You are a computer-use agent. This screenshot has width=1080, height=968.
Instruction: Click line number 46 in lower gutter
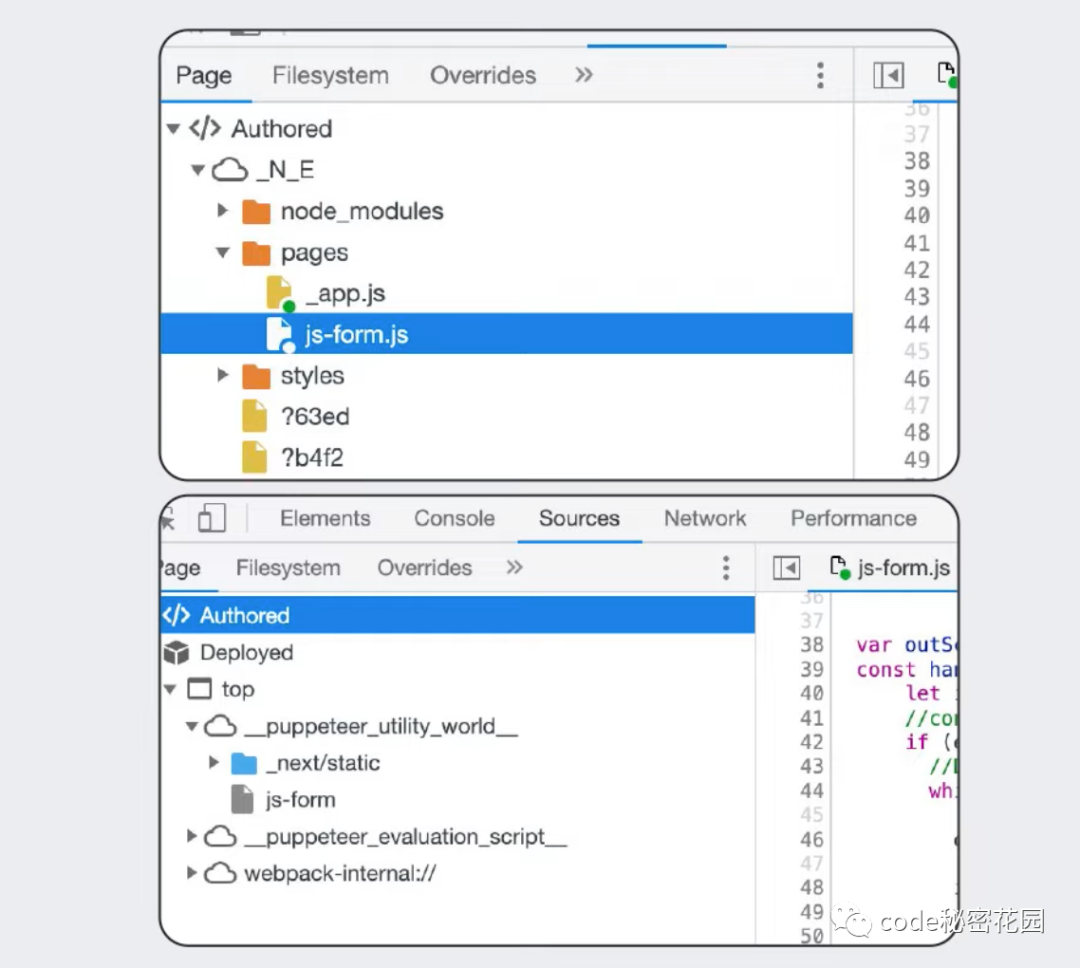pos(812,839)
